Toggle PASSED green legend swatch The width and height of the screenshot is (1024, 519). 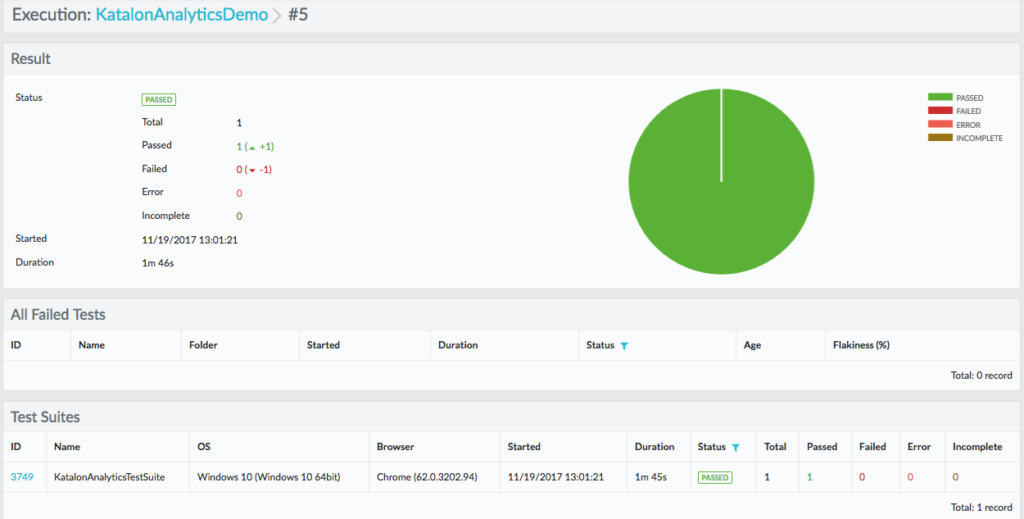[x=940, y=97]
